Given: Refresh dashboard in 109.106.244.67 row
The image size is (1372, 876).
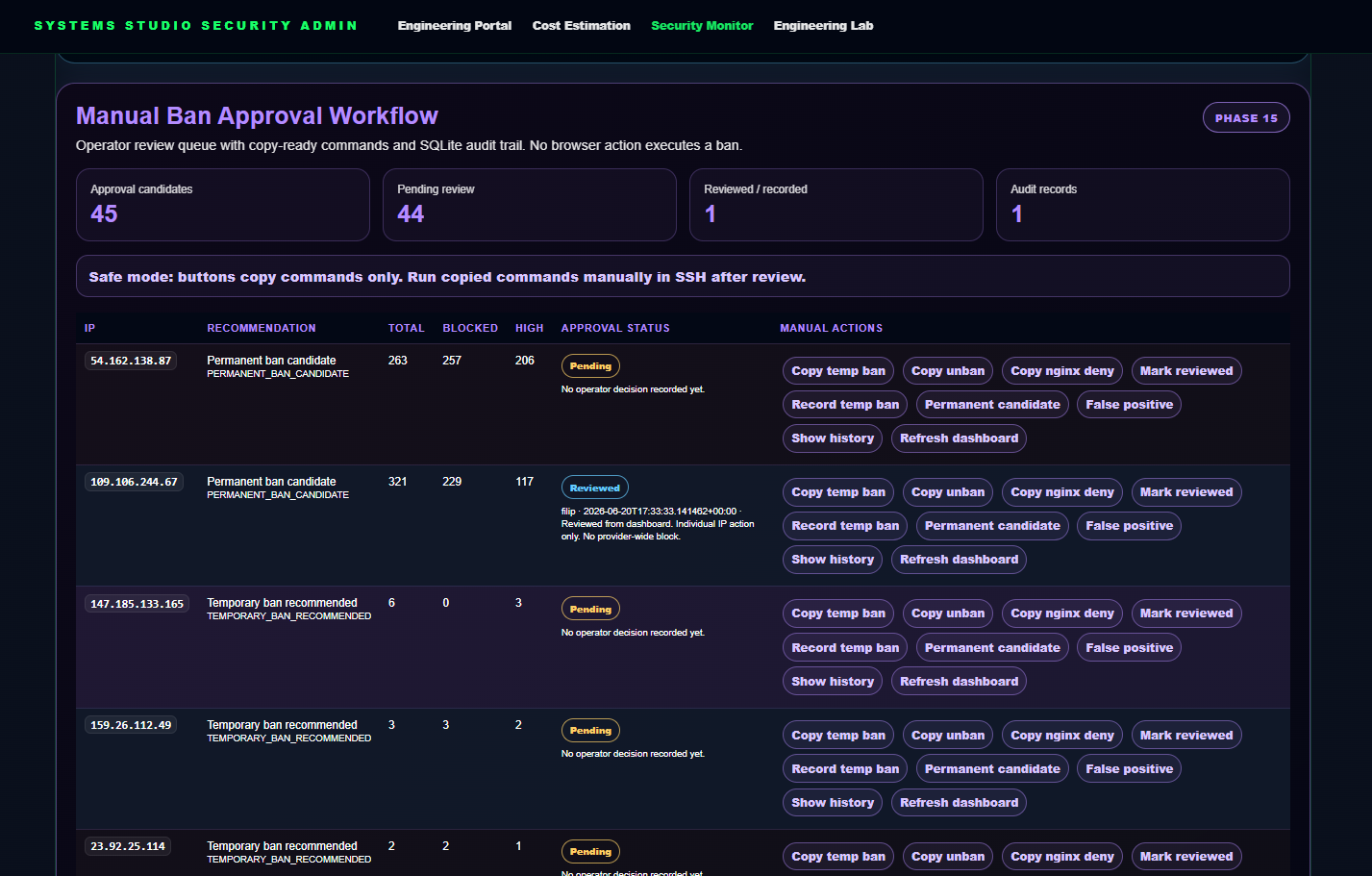Looking at the screenshot, I should pos(959,560).
